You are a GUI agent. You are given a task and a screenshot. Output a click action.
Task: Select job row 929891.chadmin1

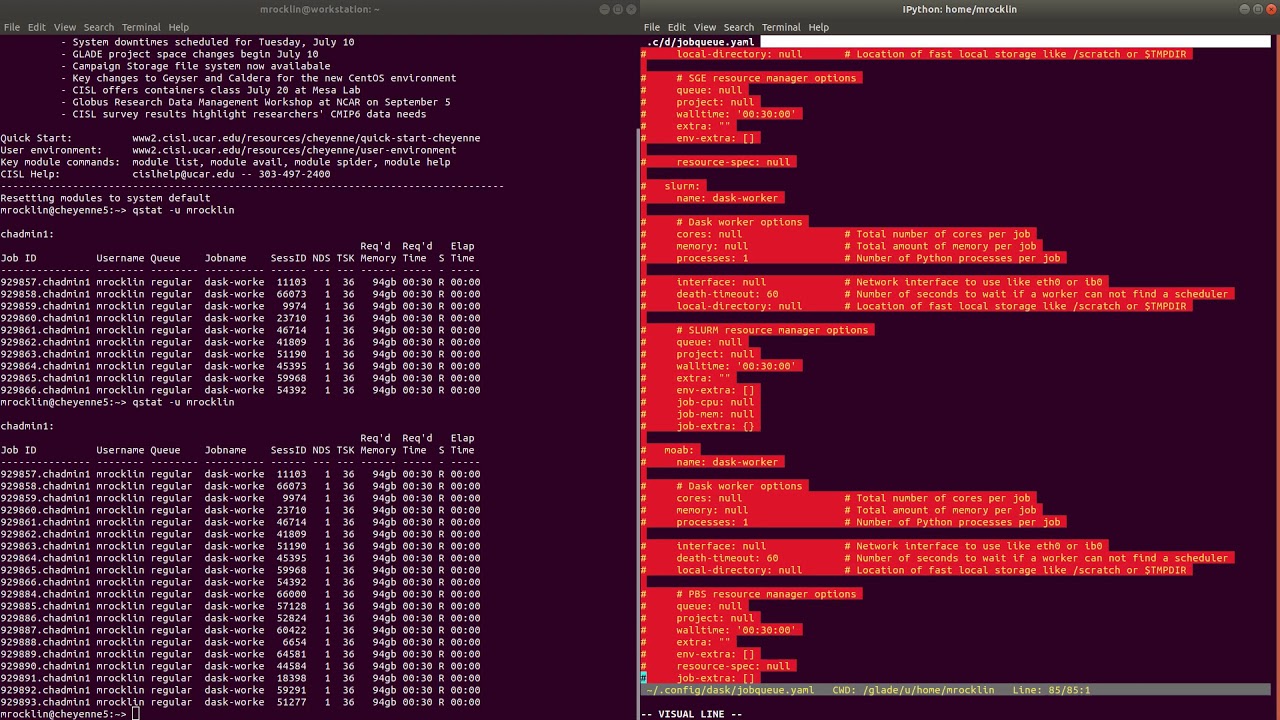click(x=240, y=678)
